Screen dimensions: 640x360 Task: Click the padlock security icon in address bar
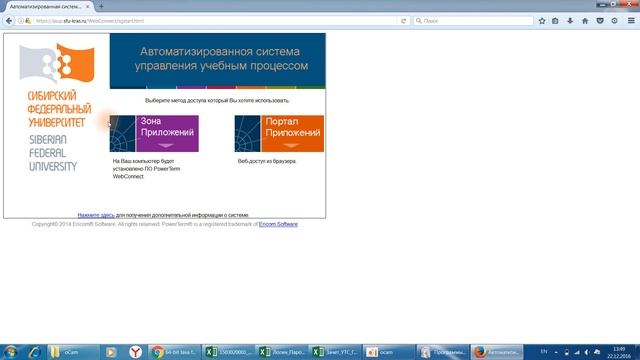click(x=28, y=21)
